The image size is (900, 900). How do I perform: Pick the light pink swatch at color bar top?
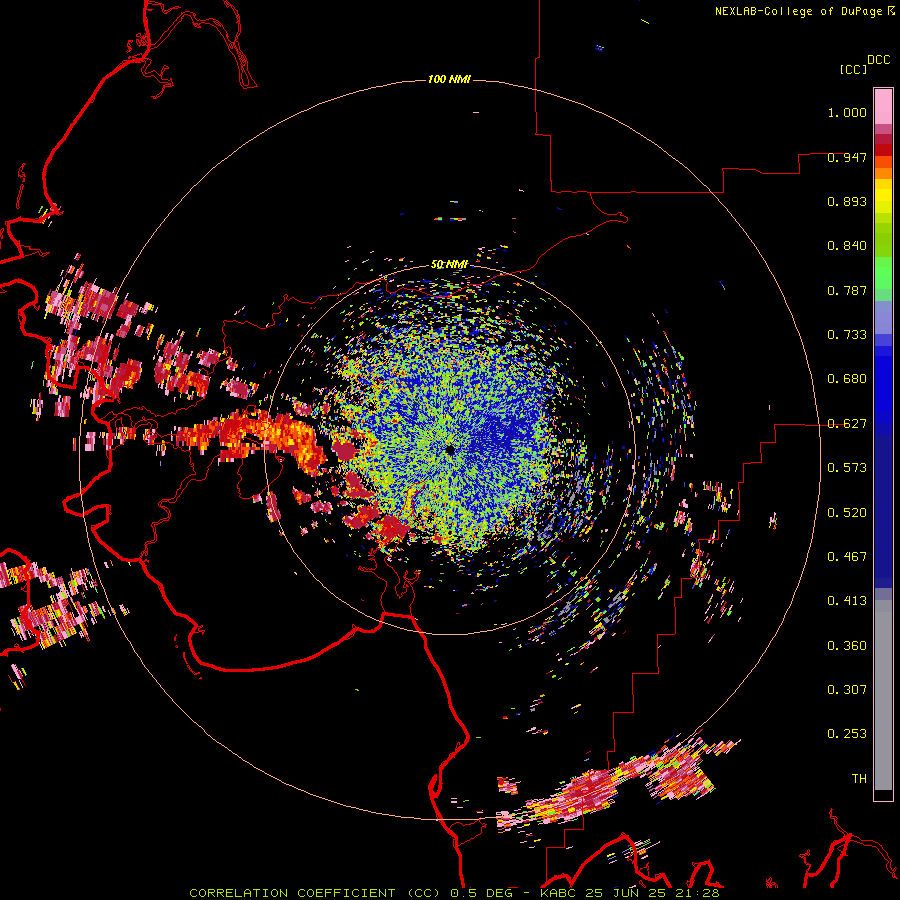click(x=883, y=106)
